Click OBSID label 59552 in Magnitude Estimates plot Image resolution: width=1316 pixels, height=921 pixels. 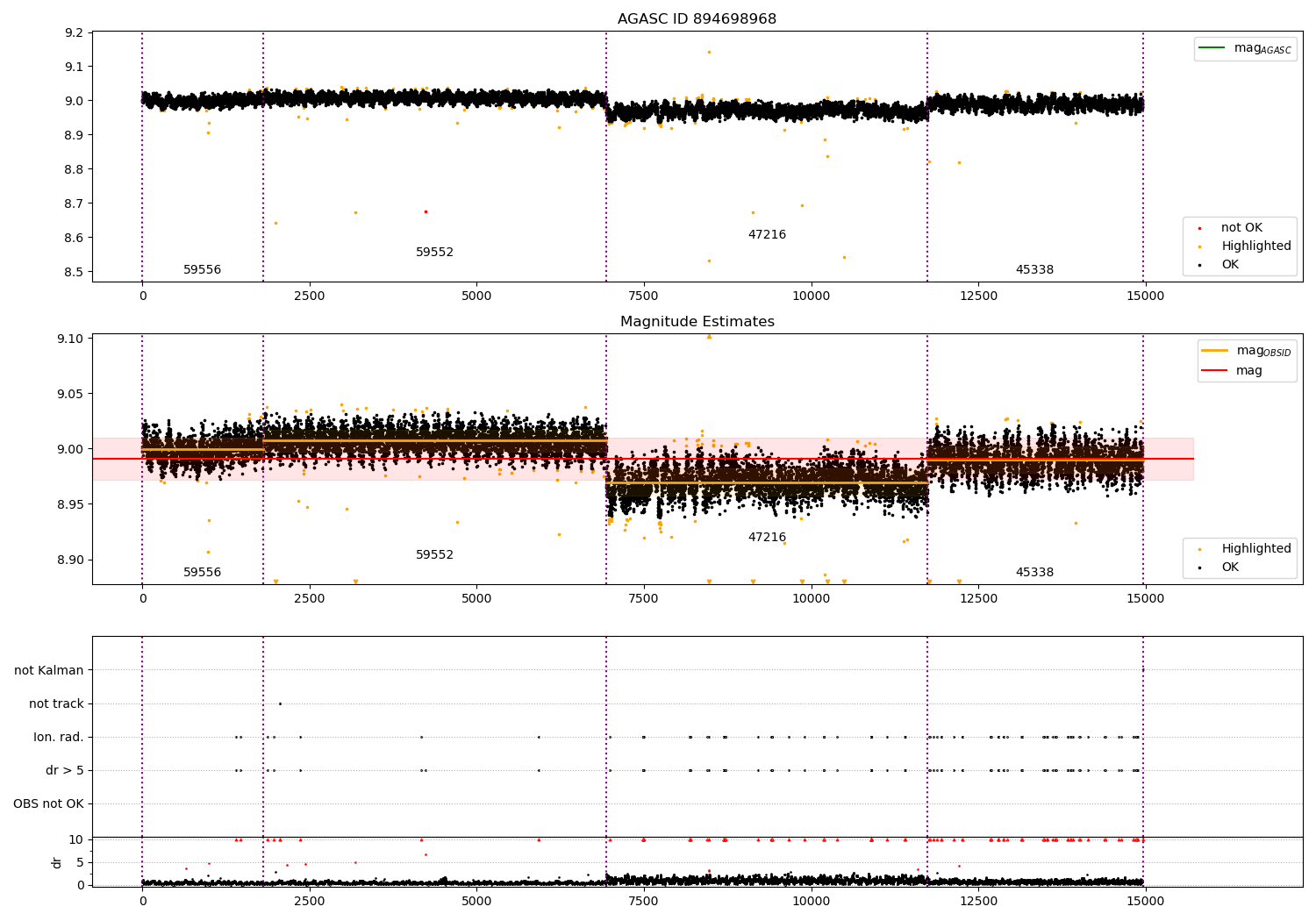(434, 554)
